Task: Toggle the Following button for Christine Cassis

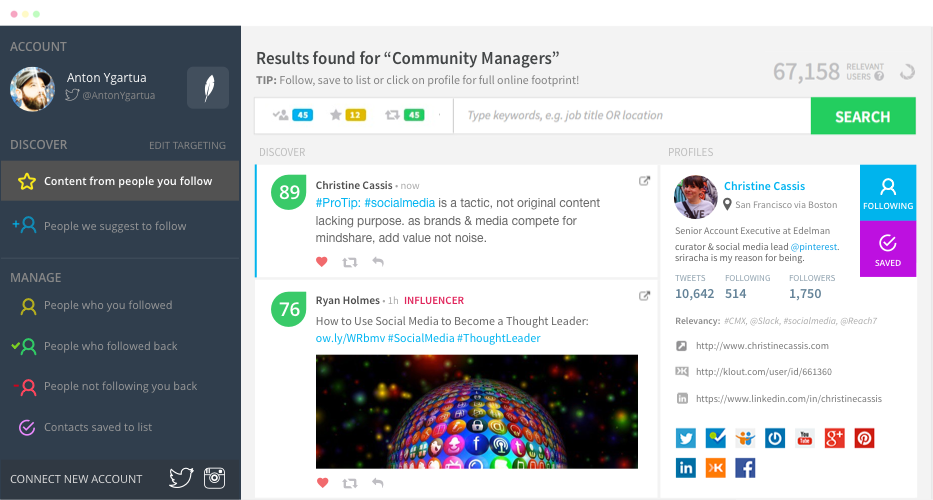Action: pyautogui.click(x=887, y=193)
